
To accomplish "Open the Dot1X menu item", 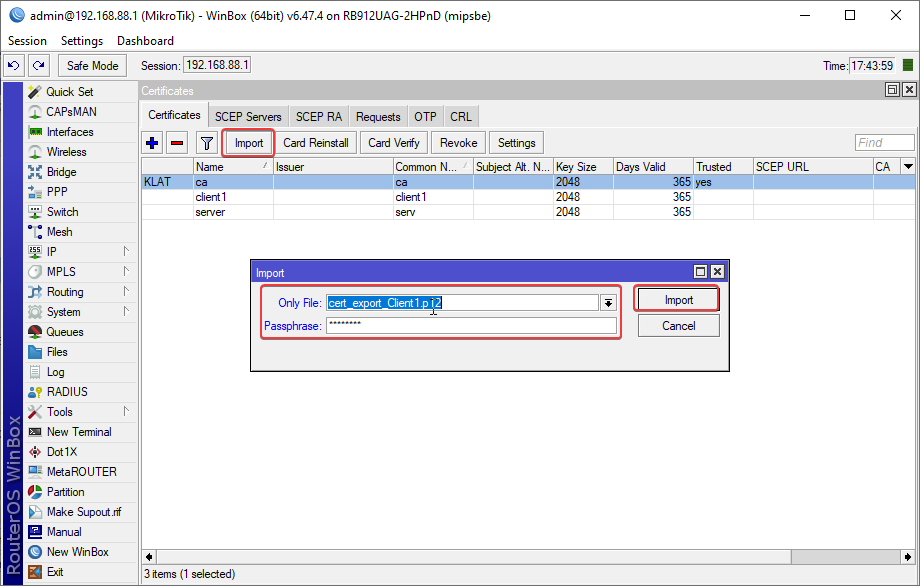I will 80,452.
